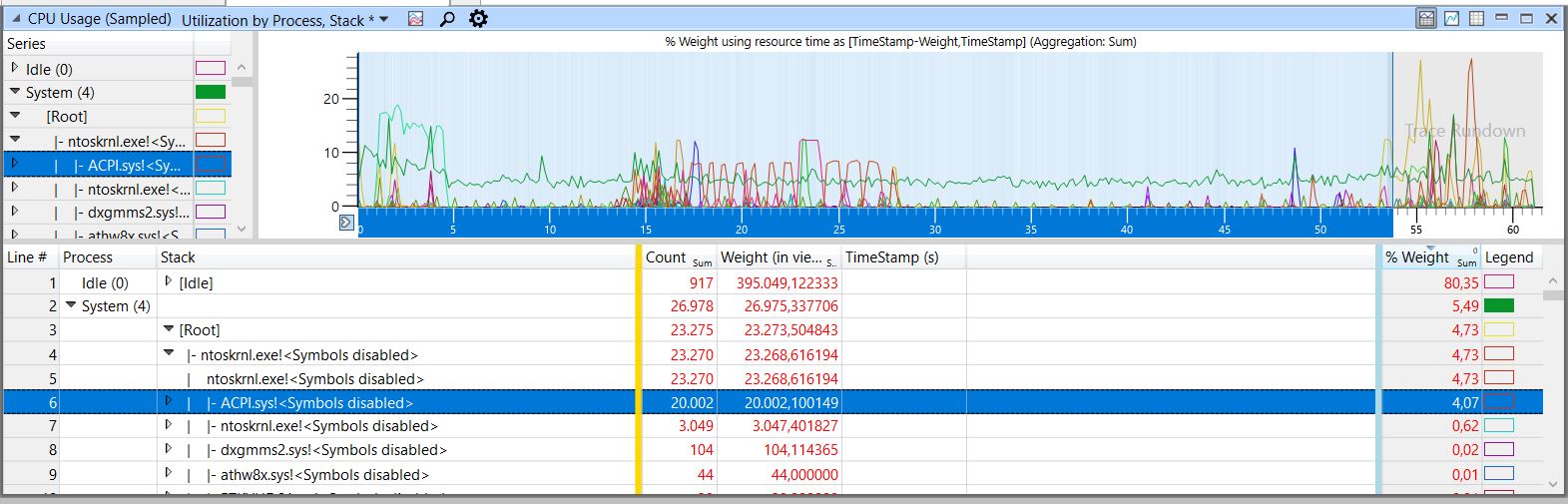Click the arrow button at timeline start
Viewport: 1568px width, 504px height.
tap(346, 222)
